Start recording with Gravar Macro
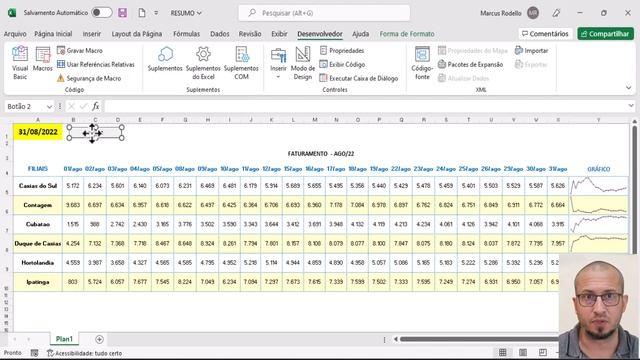This screenshot has width=640, height=360. (80, 51)
